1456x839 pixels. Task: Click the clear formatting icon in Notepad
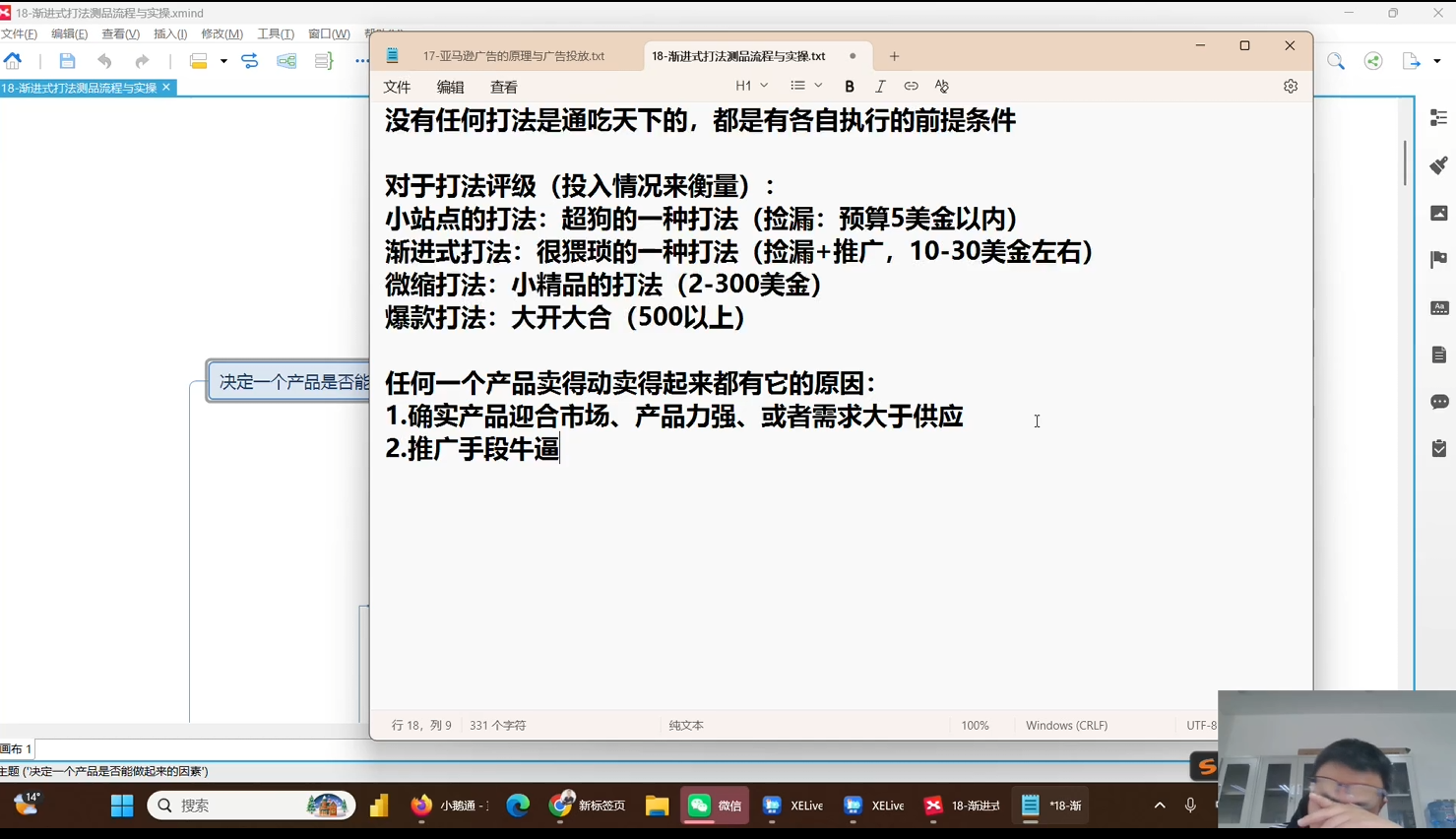pyautogui.click(x=942, y=87)
